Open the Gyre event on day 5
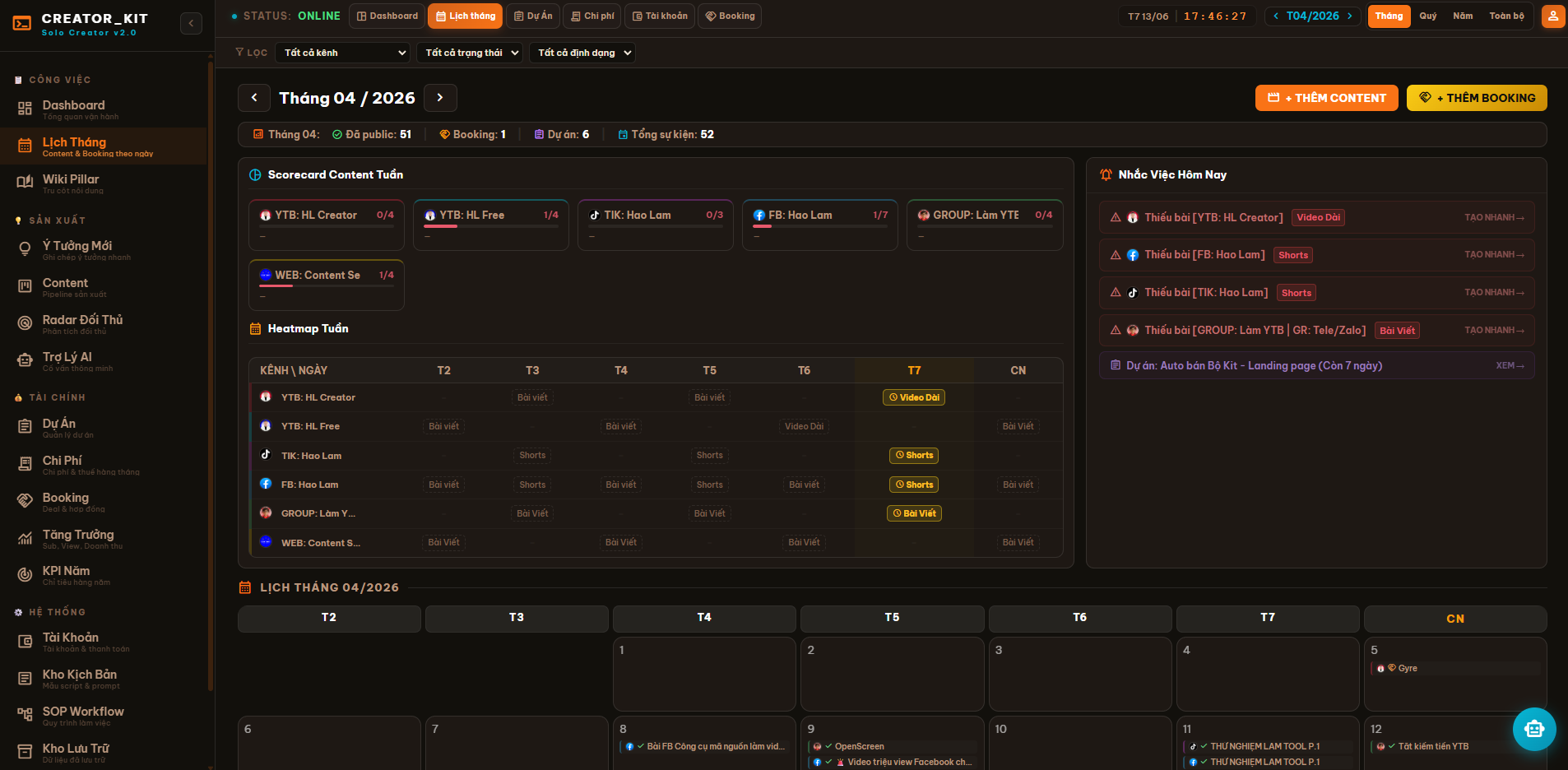This screenshot has height=770, width=1568. [1454, 668]
